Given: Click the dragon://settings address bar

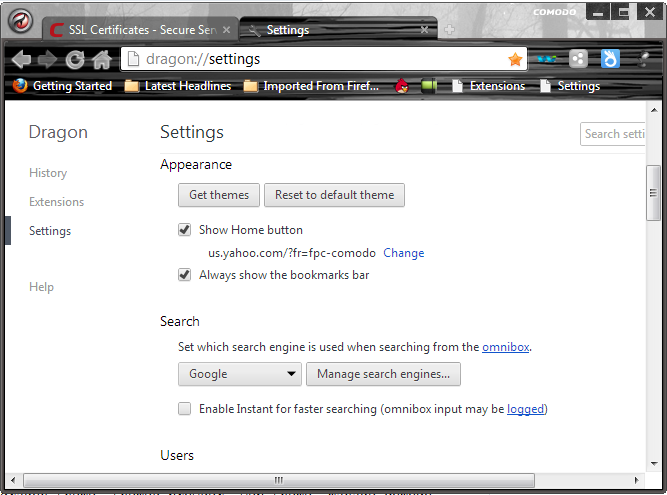Looking at the screenshot, I should (323, 59).
